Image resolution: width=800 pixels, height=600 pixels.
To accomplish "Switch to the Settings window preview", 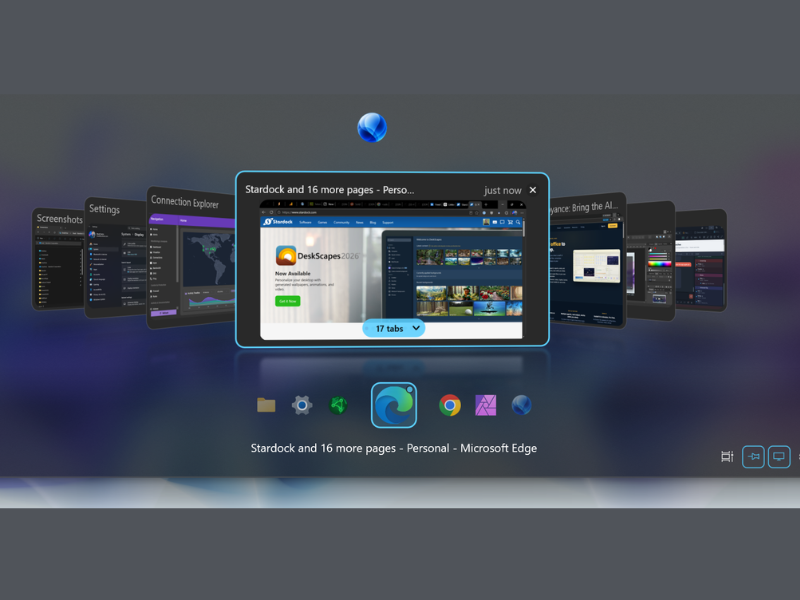I will click(x=116, y=258).
